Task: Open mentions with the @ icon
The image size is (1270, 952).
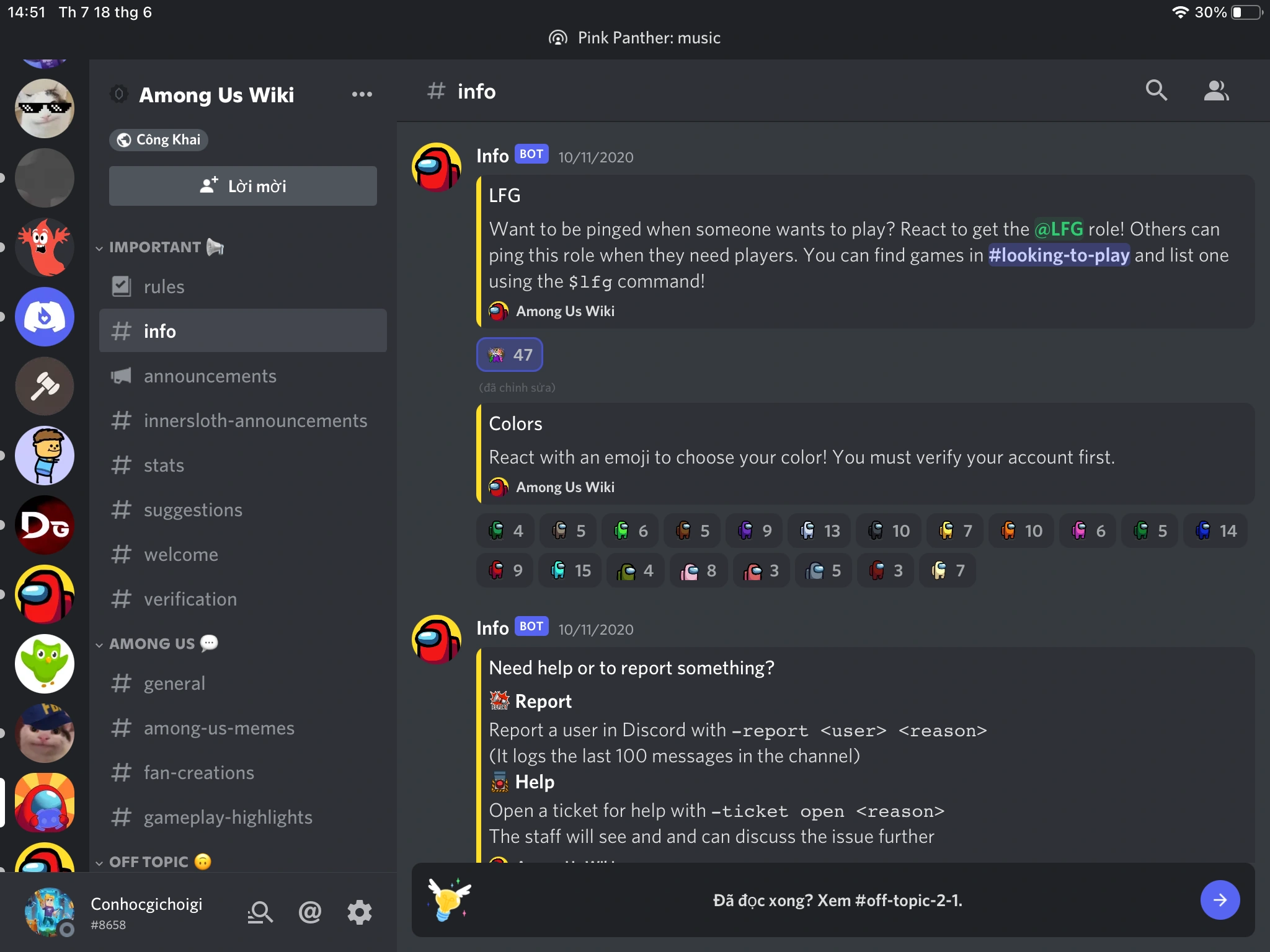Action: pos(309,912)
